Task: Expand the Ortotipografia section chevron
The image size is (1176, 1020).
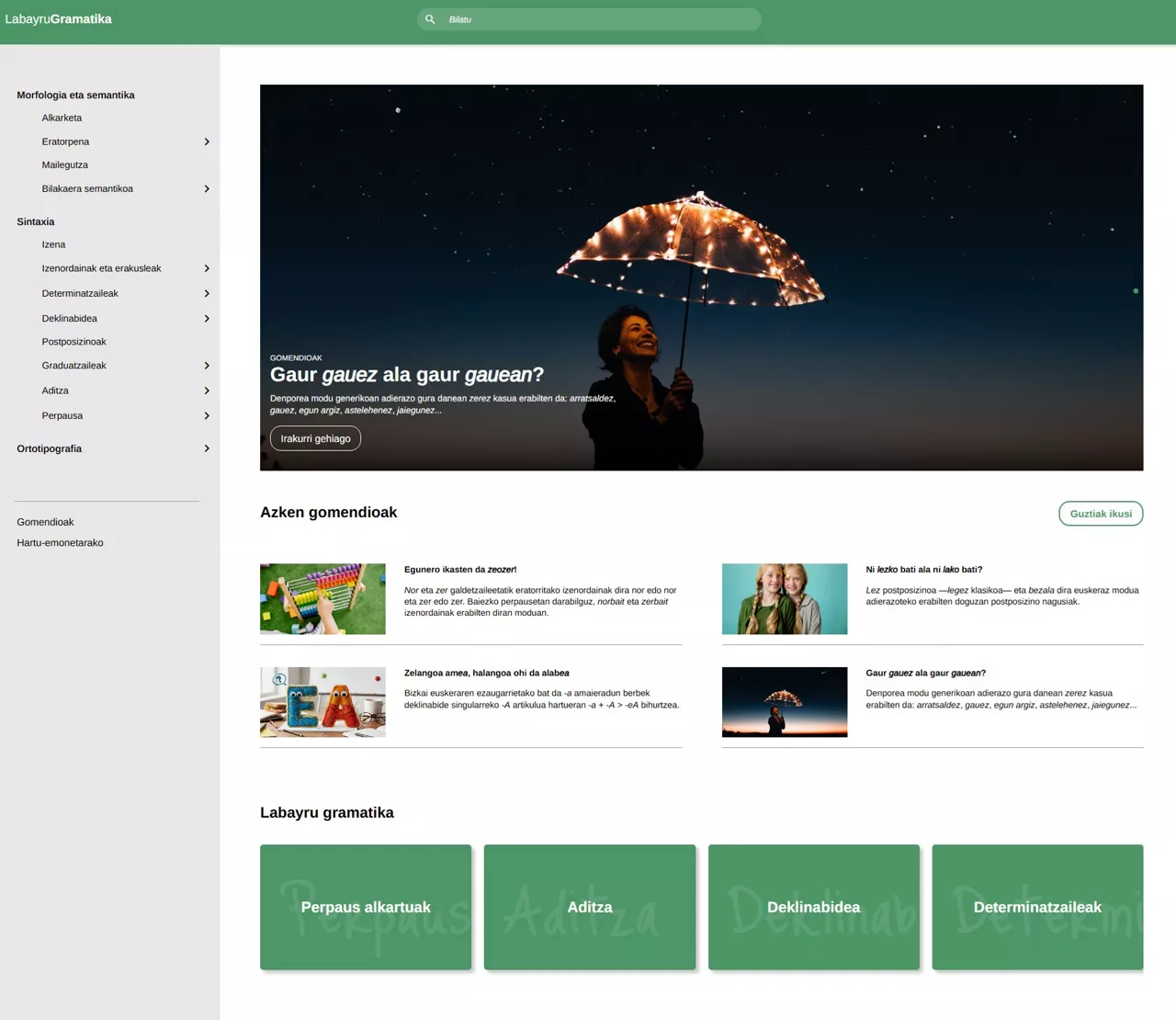Action: click(x=207, y=448)
